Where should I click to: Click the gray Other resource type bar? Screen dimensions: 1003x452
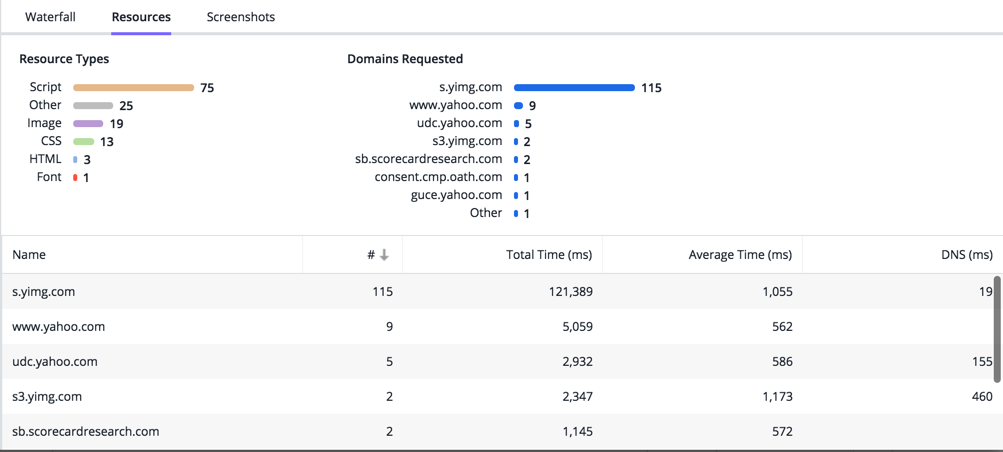[x=93, y=105]
